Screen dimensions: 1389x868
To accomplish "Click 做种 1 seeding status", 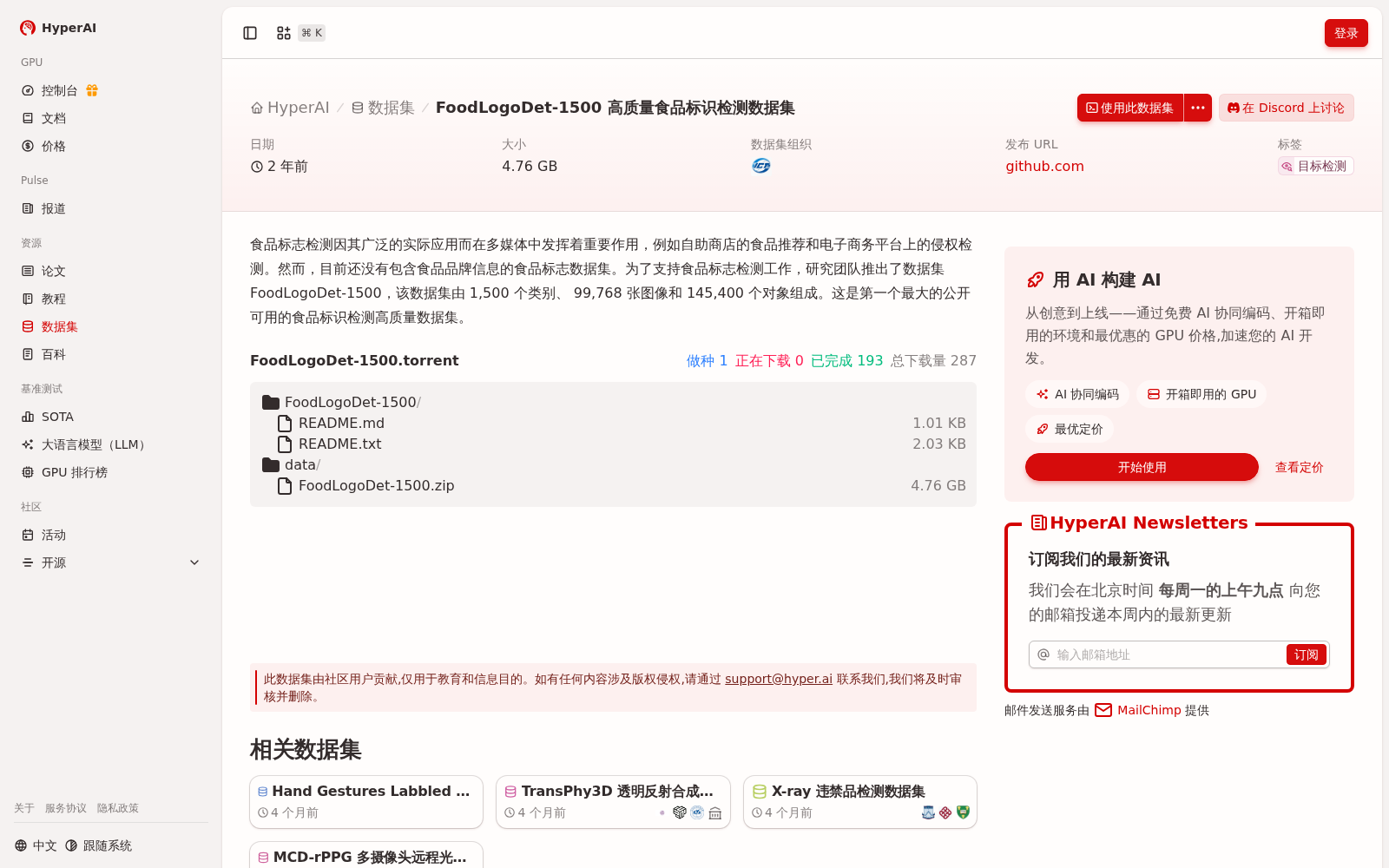I will point(707,360).
